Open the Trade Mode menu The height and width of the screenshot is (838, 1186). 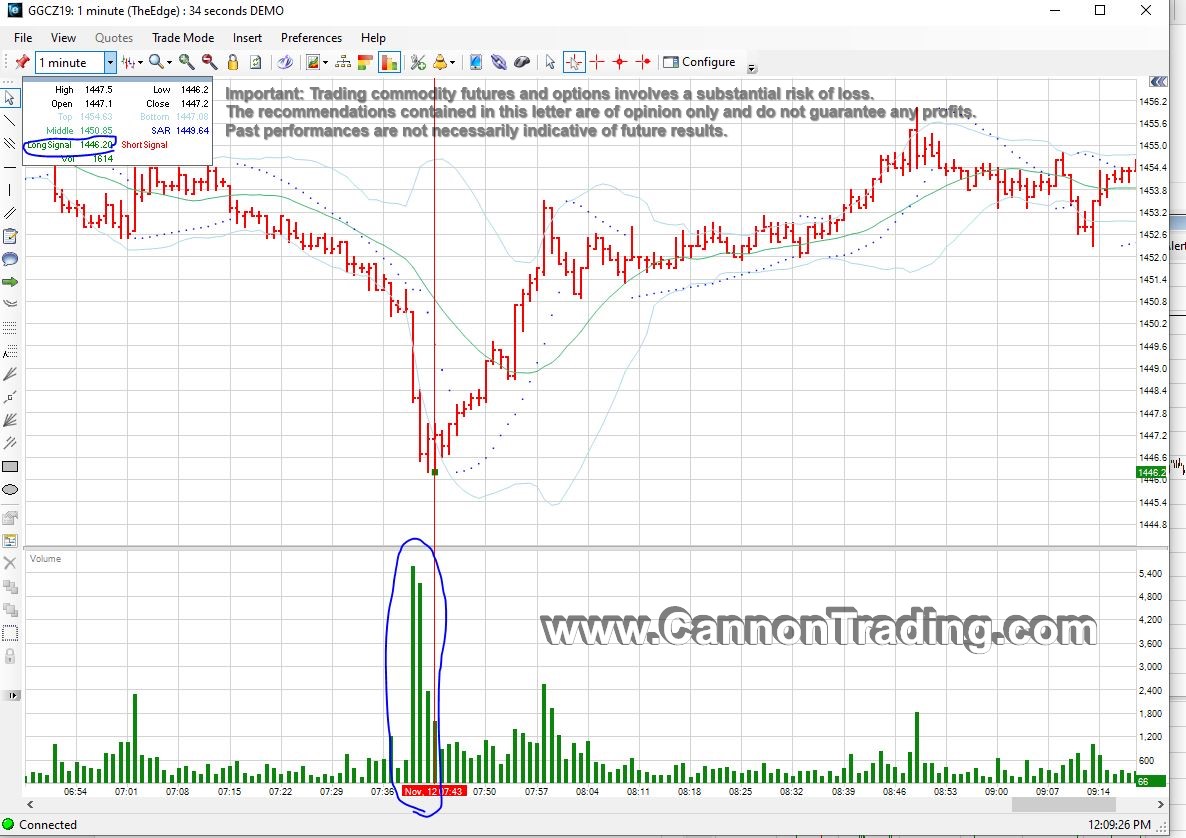pos(182,38)
